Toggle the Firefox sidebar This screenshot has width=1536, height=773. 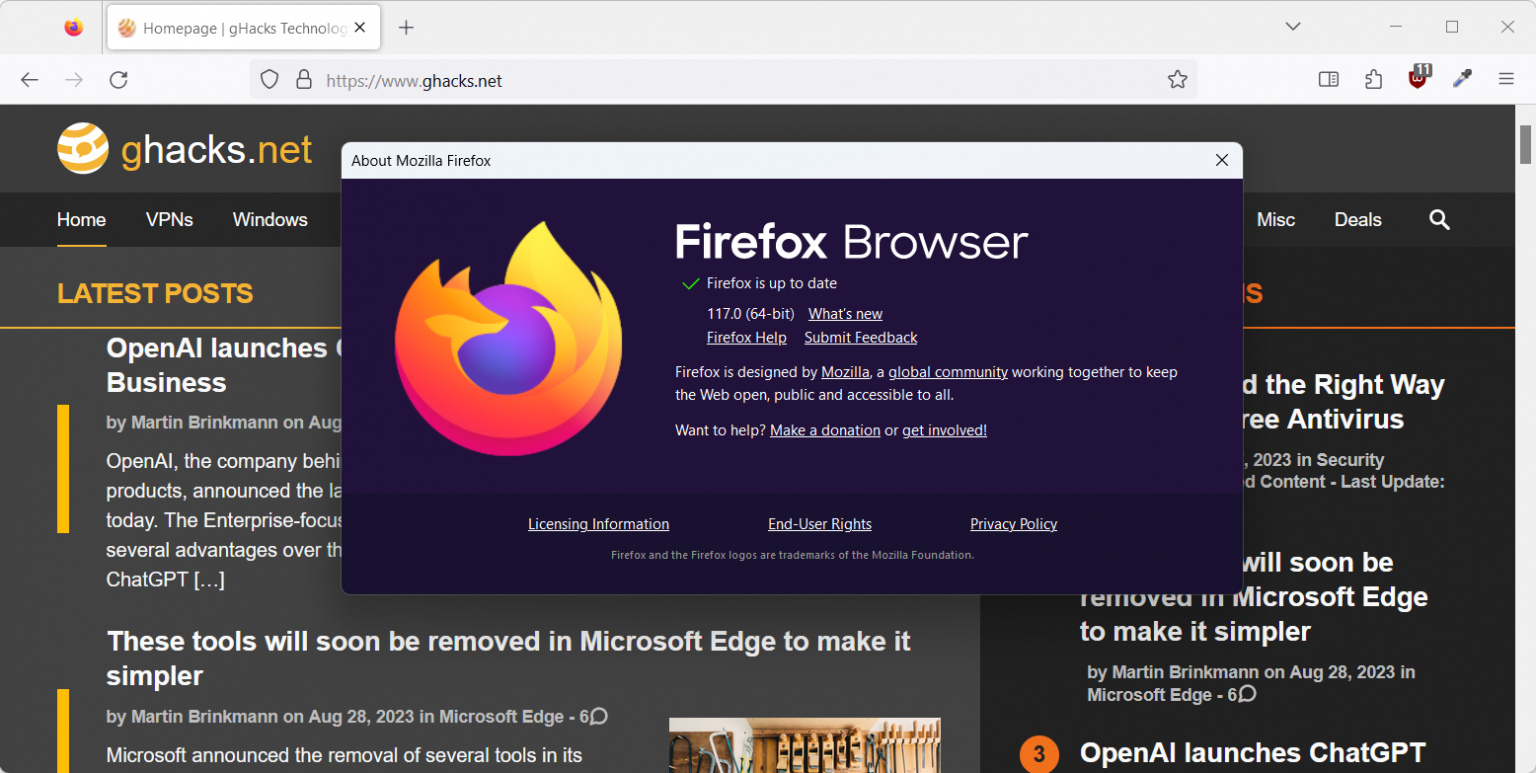pyautogui.click(x=1328, y=80)
